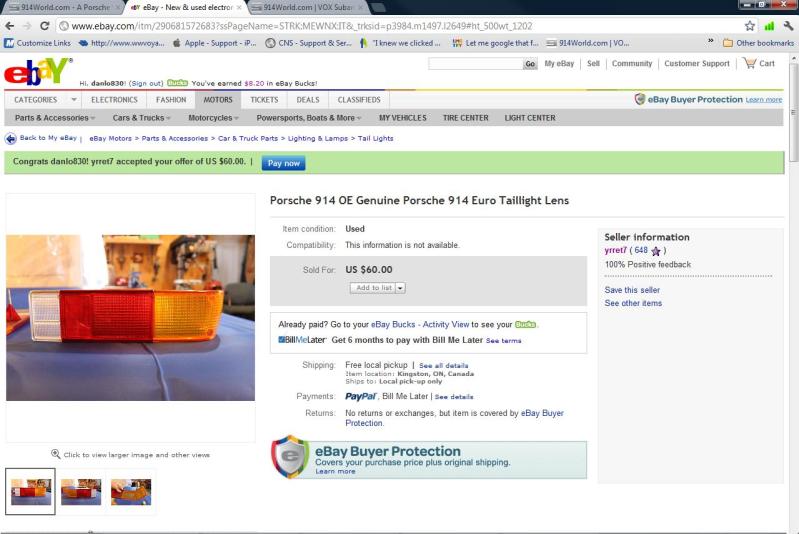Expand the Add to list dropdown arrow
This screenshot has height=534, width=799.
pos(400,288)
